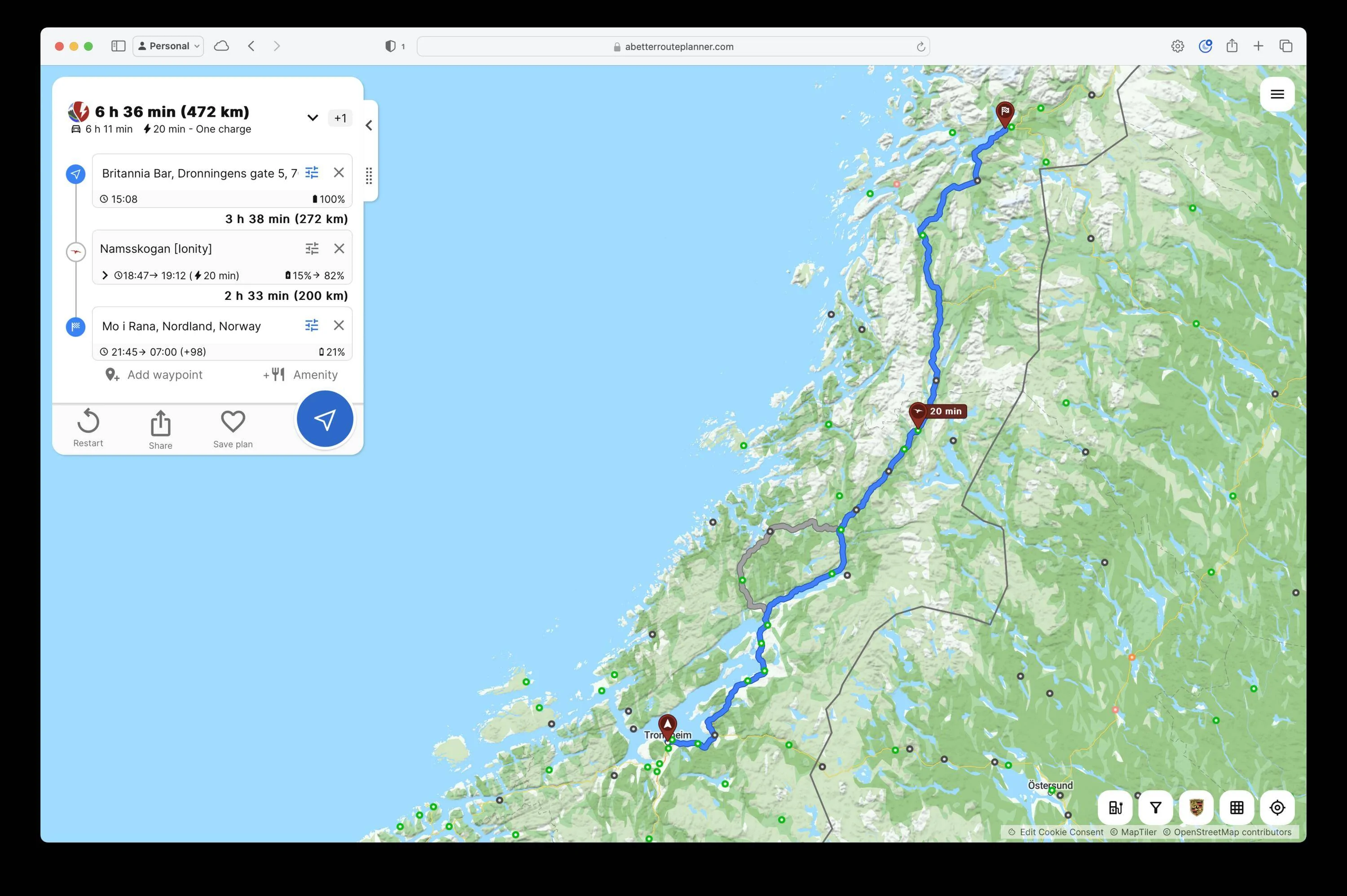This screenshot has width=1347, height=896.
Task: Open the Safari share menu
Action: tap(1232, 46)
